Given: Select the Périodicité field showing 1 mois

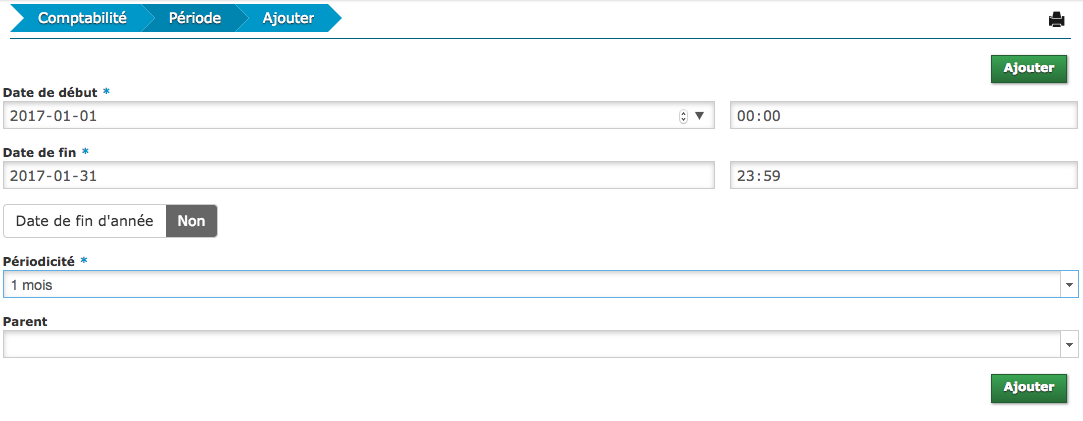Looking at the screenshot, I should (530, 285).
